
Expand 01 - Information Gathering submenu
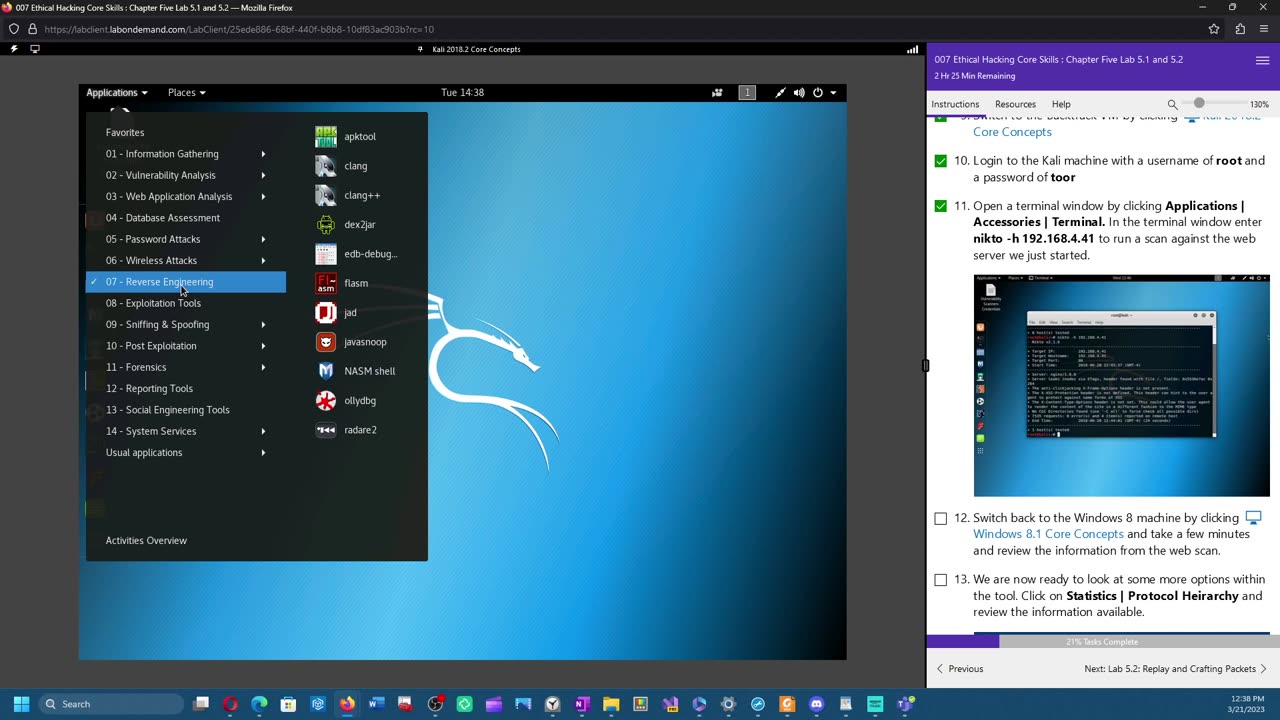186,154
